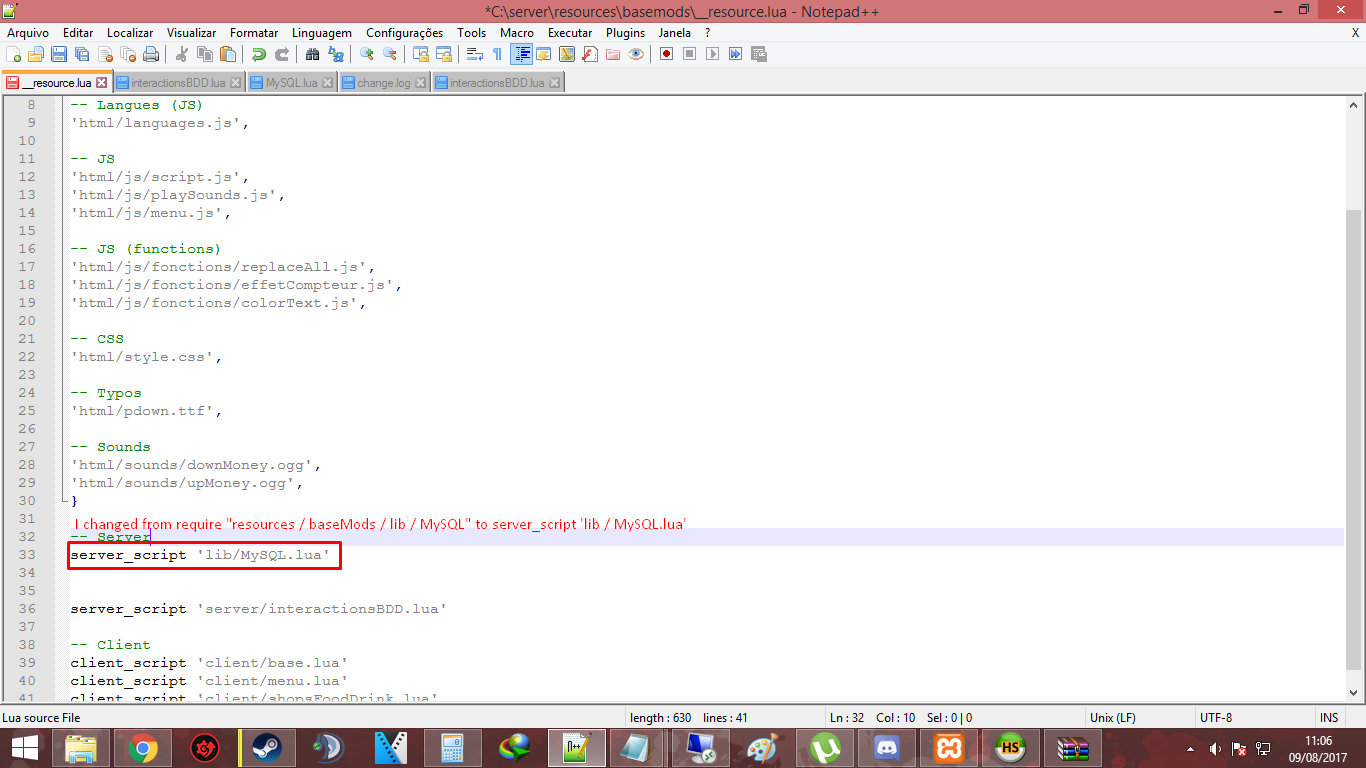Open the Localizar menu
This screenshot has height=768, width=1366.
click(x=130, y=33)
